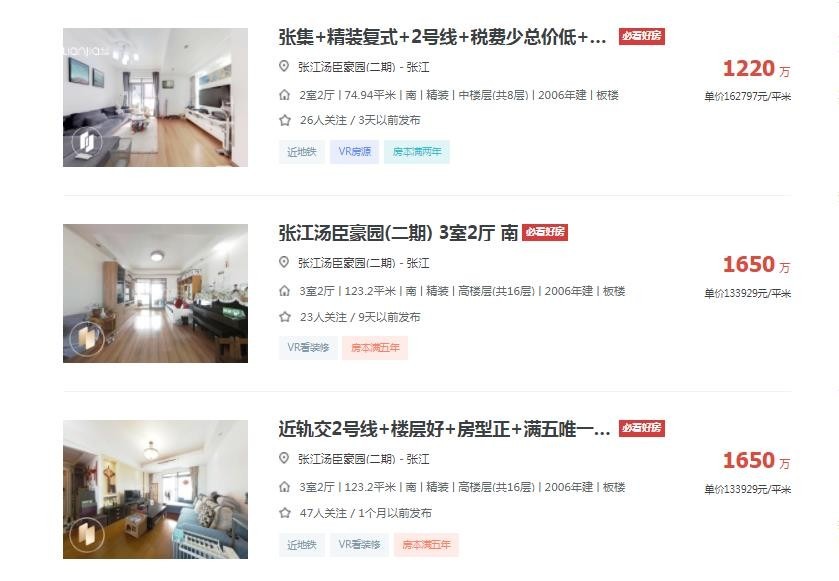Click first listing living room thumbnail
Screen dimensions: 839x581
click(155, 97)
